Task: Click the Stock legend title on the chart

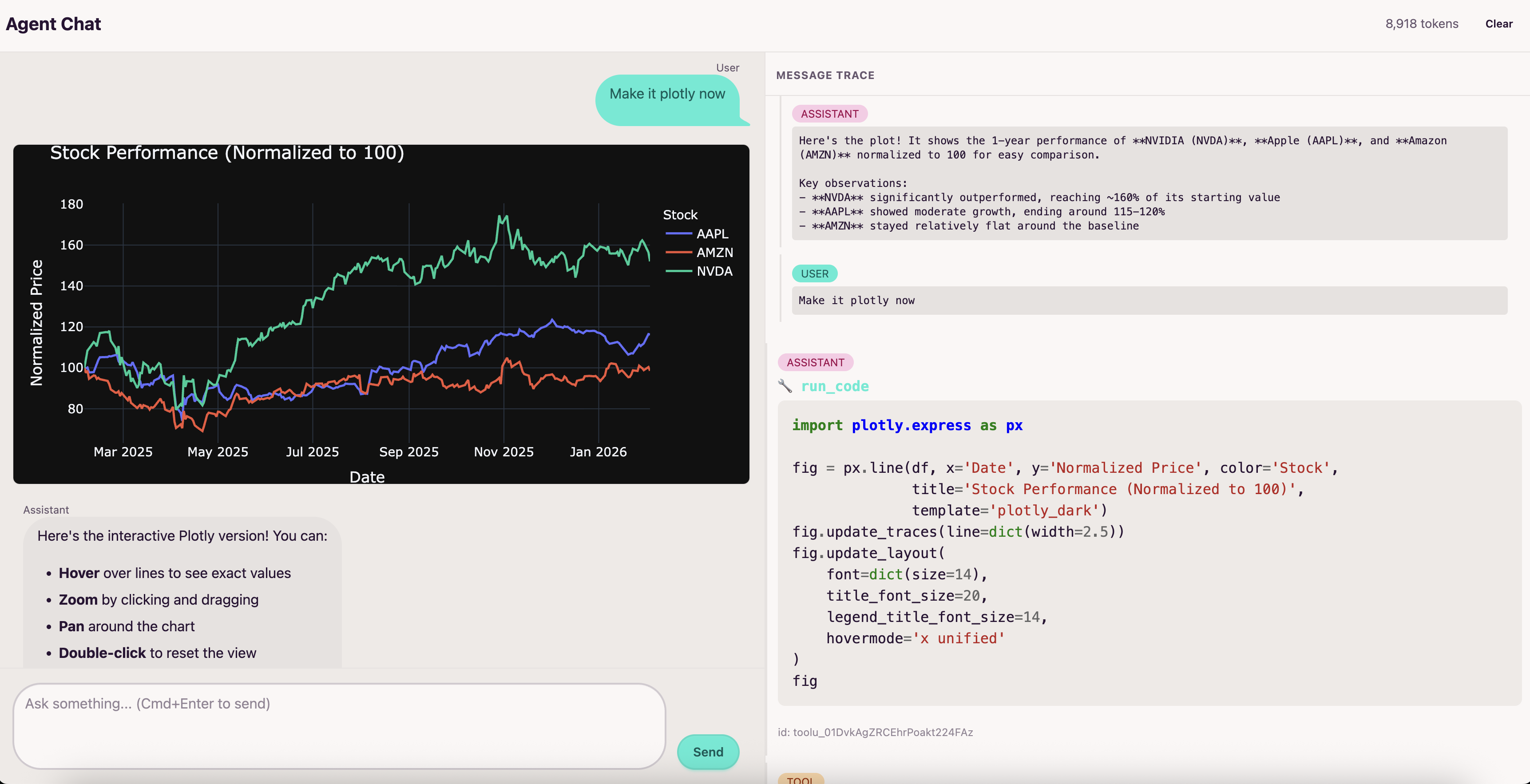Action: click(x=681, y=214)
